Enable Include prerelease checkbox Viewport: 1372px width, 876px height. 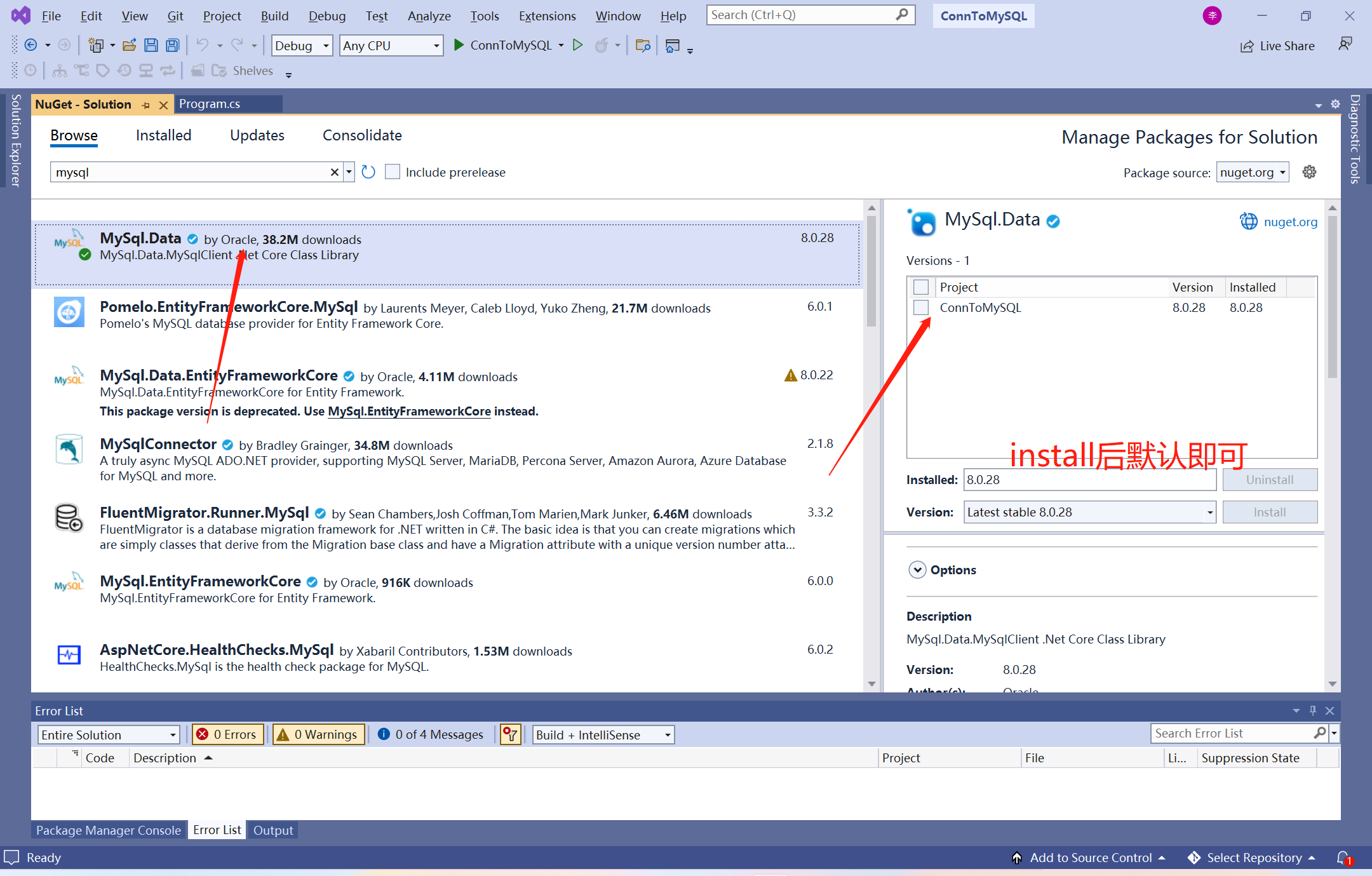(393, 172)
